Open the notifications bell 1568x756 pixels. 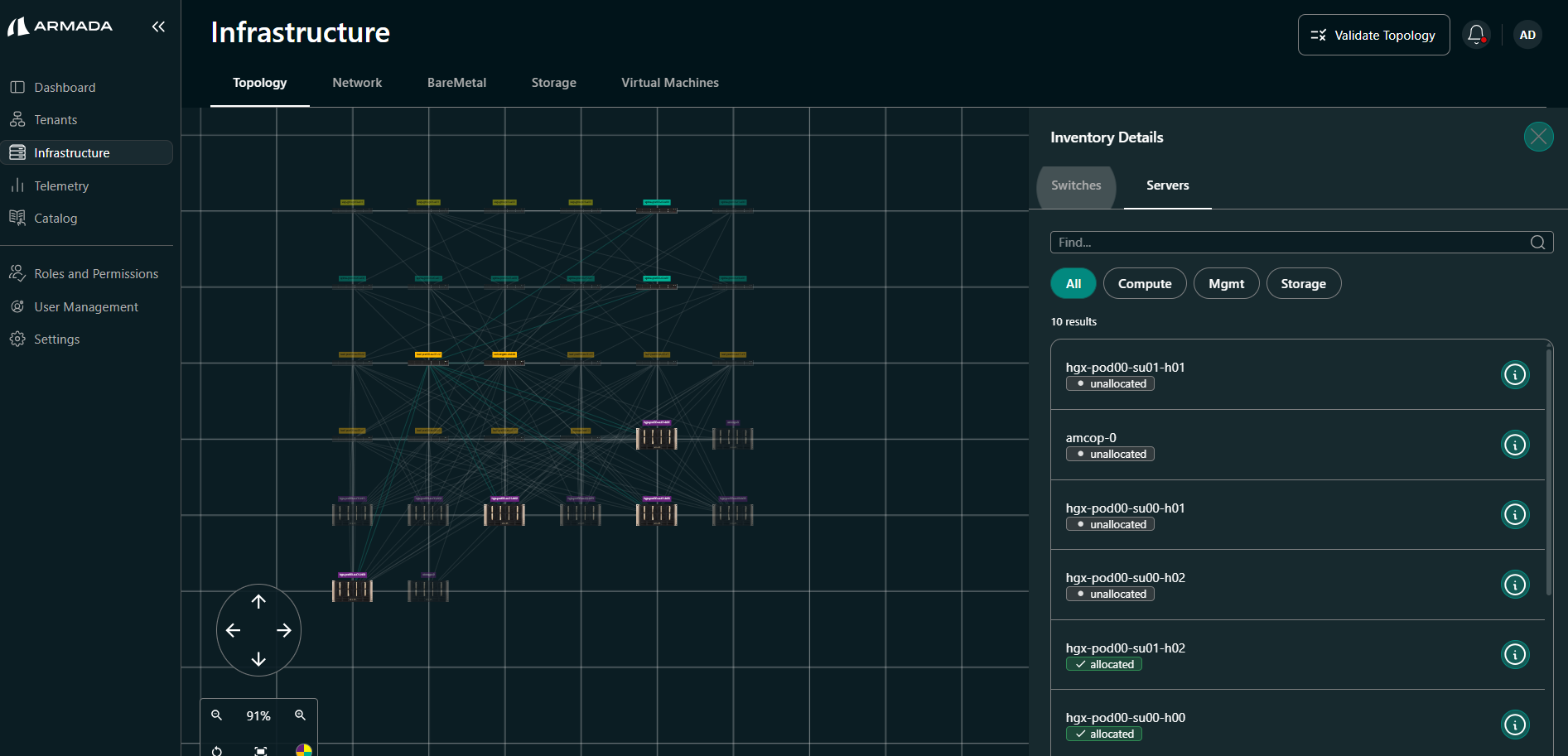(1475, 35)
